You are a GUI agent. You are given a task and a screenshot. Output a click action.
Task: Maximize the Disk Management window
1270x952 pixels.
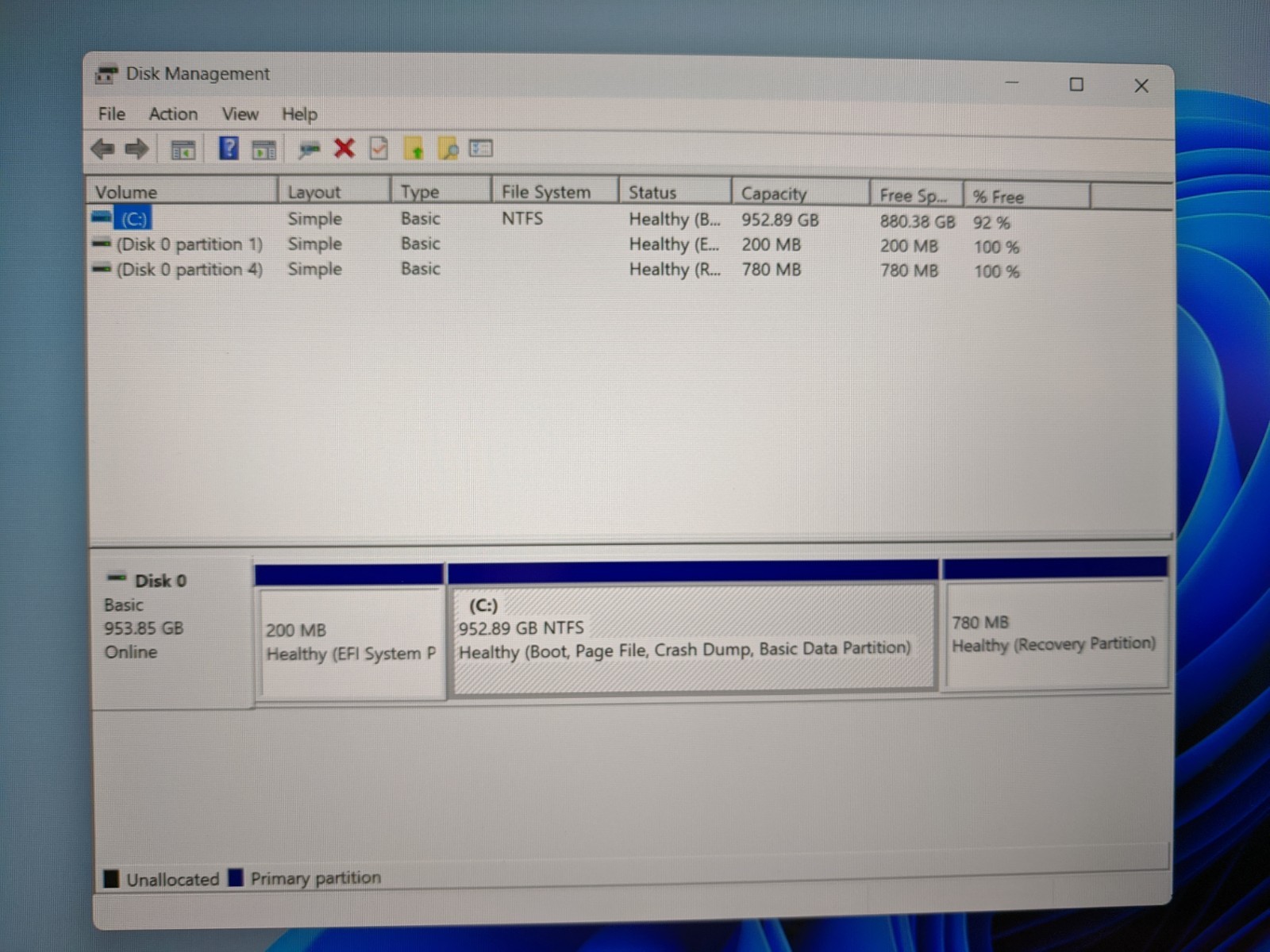tap(1076, 84)
